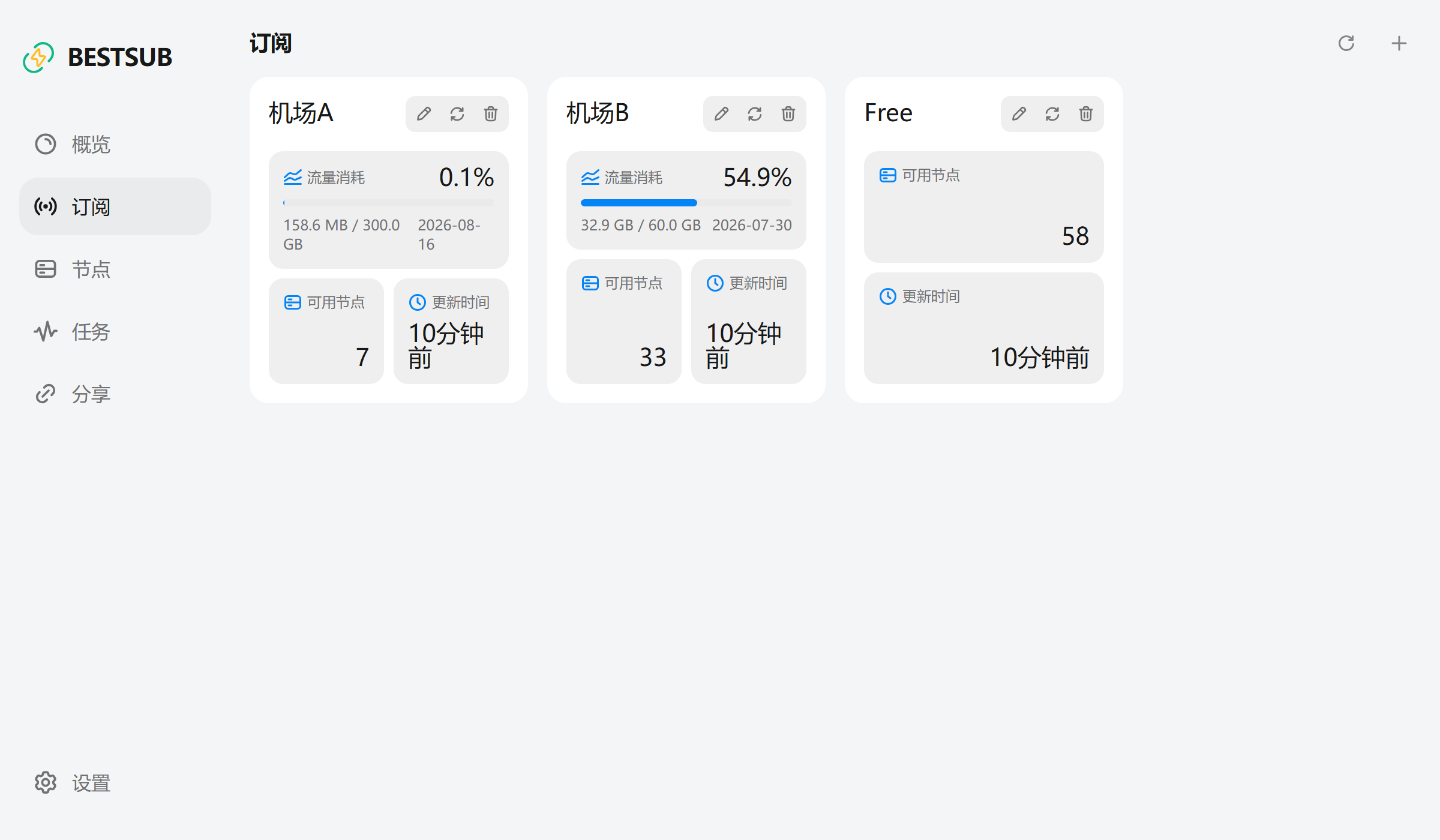Click the 更新时间 label in Free card
The height and width of the screenshot is (840, 1440).
click(931, 296)
